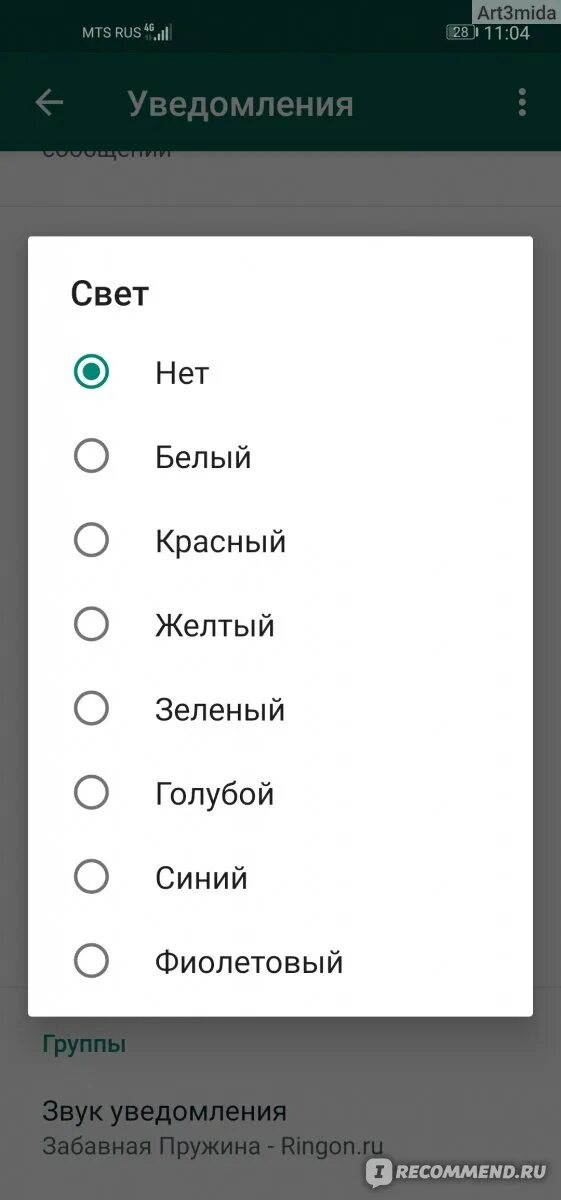Select the Красный radio button
The image size is (561, 1200).
click(91, 541)
